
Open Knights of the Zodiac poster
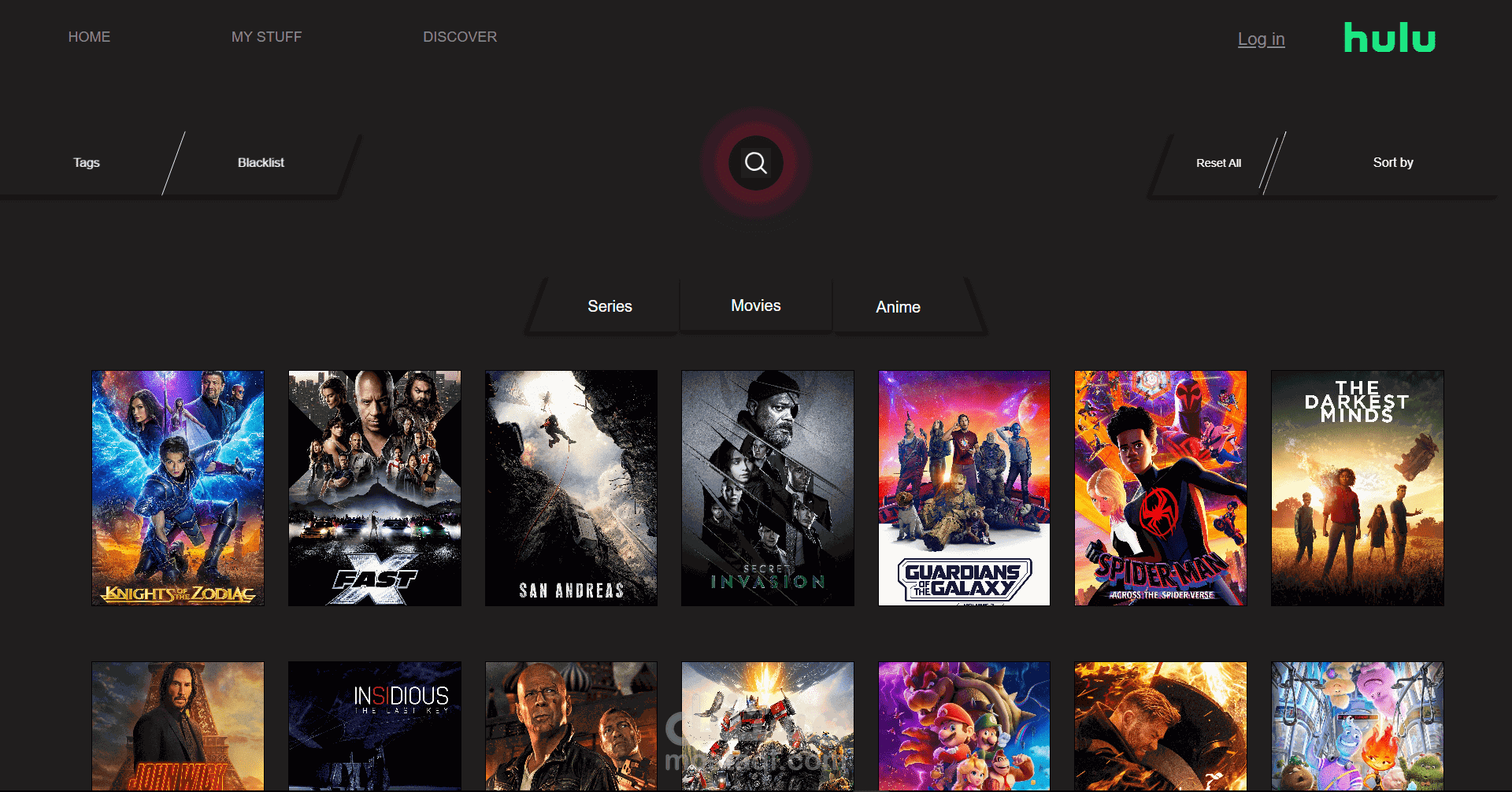[178, 488]
